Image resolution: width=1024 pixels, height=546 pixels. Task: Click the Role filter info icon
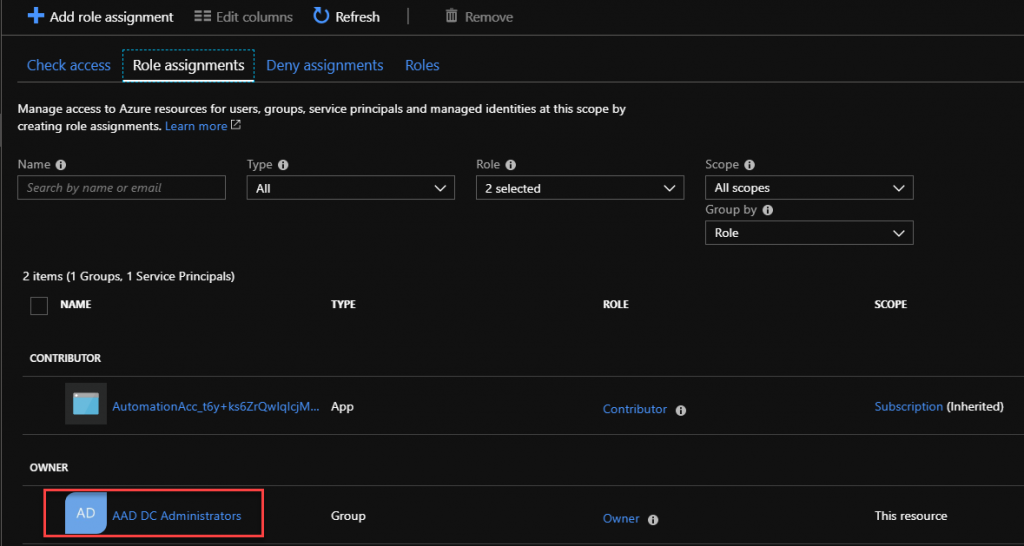point(511,165)
